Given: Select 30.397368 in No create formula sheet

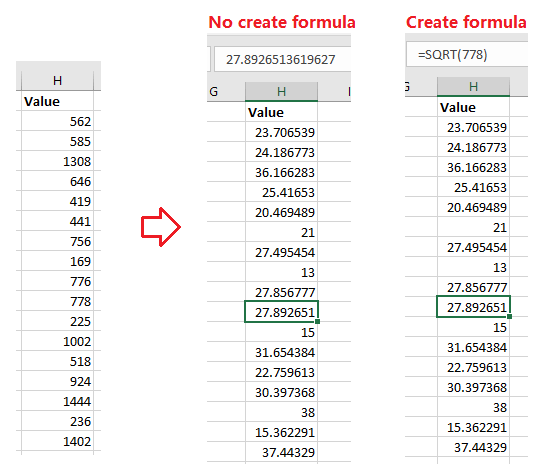Looking at the screenshot, I should (x=281, y=392).
